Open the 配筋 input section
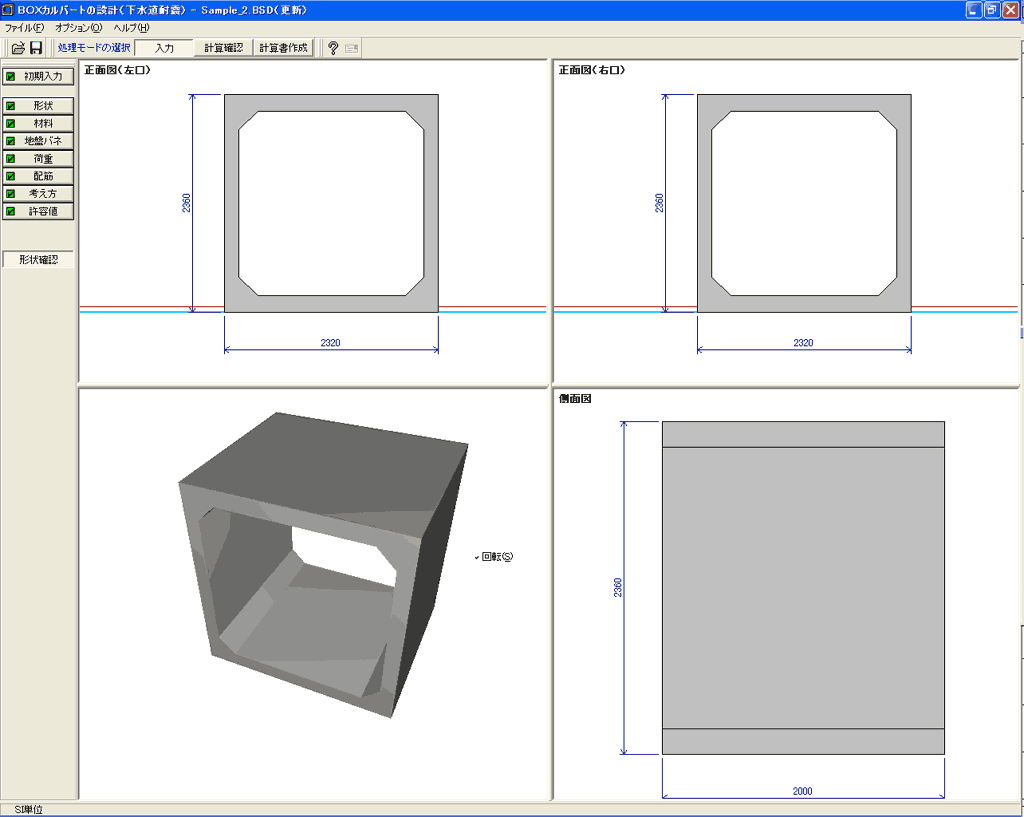 [x=38, y=176]
